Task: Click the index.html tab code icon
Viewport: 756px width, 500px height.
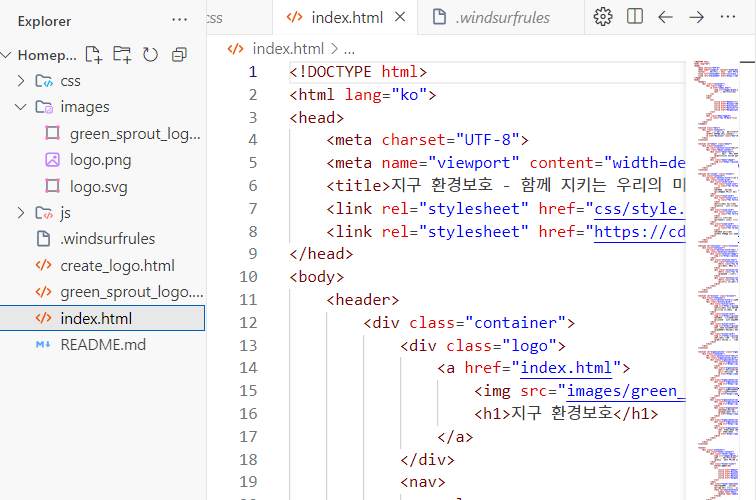Action: 295,17
